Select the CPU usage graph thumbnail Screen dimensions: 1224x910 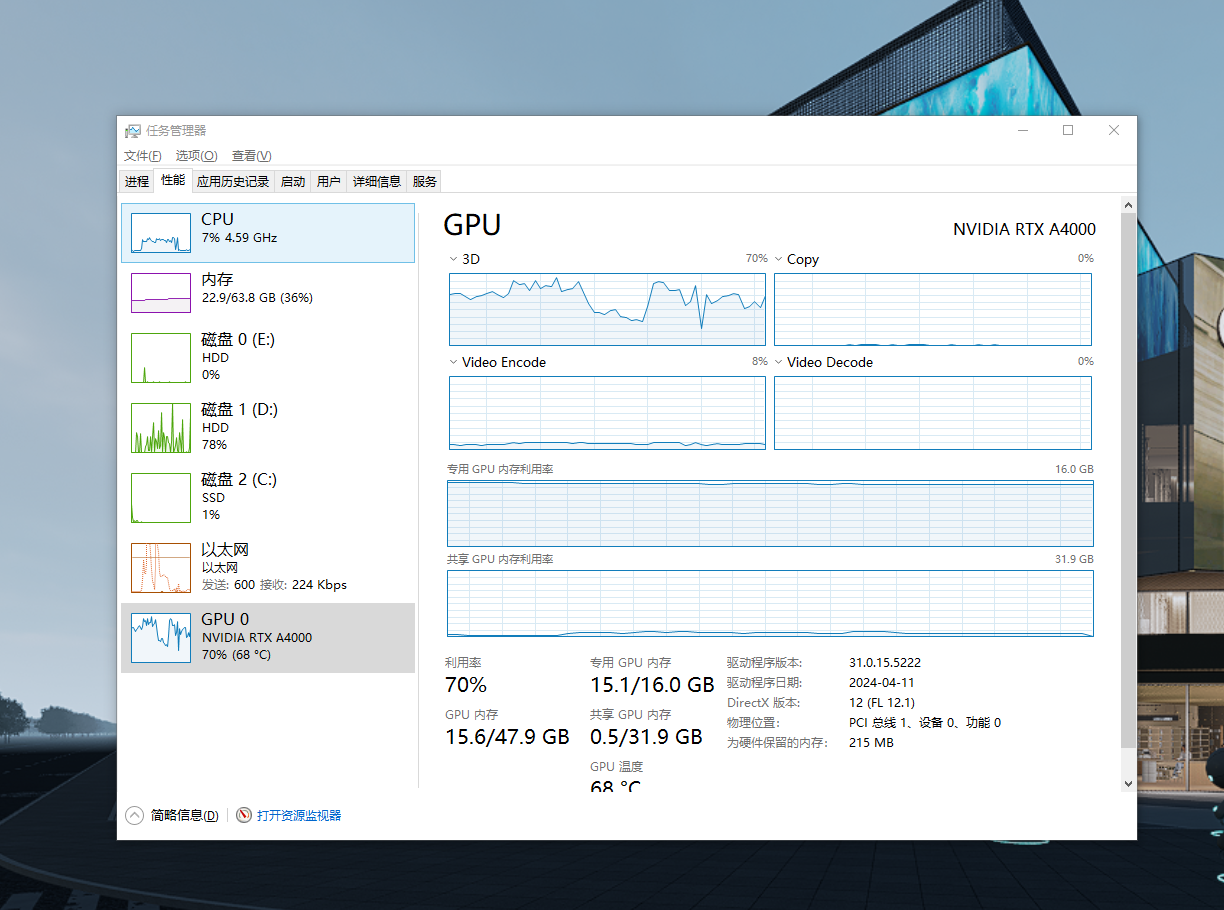pyautogui.click(x=161, y=233)
